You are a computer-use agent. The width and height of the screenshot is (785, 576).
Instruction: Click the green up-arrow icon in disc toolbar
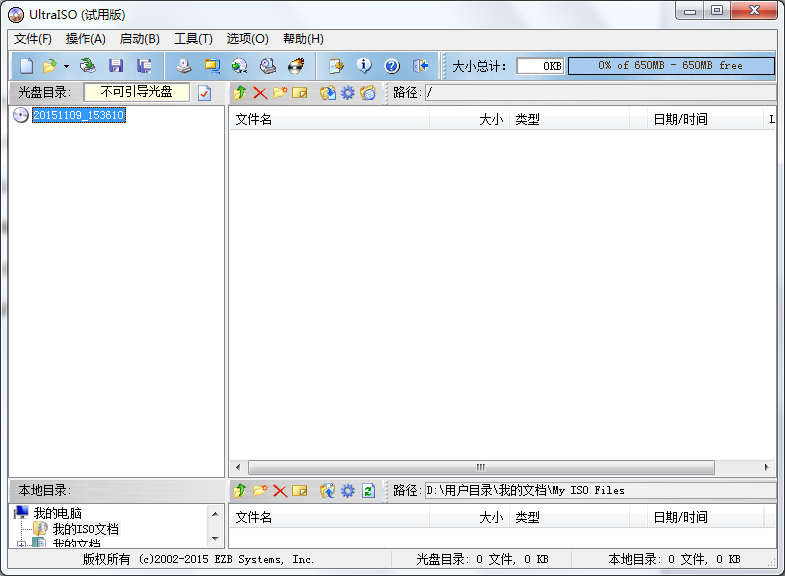click(240, 93)
